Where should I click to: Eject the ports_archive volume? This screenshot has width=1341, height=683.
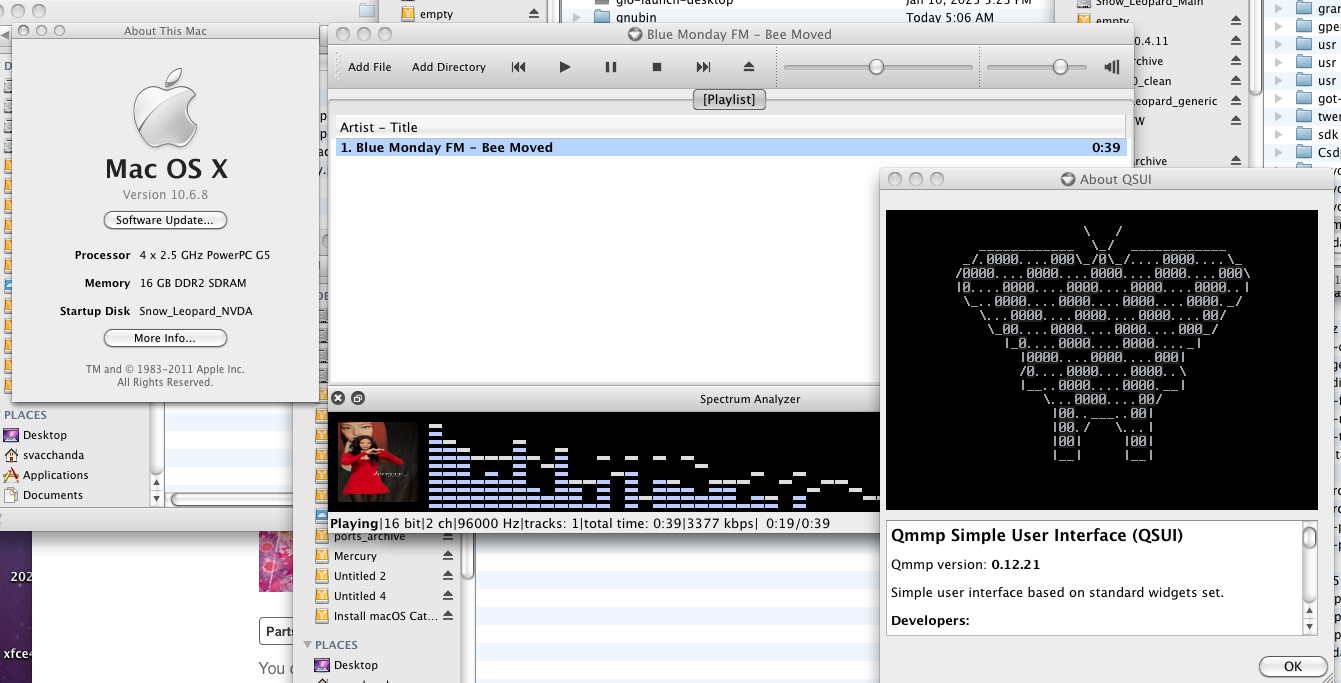[x=448, y=535]
